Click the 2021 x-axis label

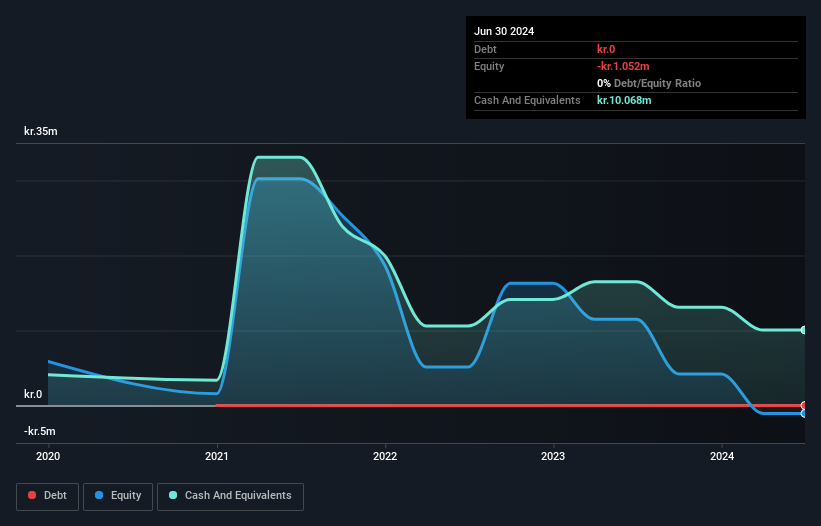217,456
